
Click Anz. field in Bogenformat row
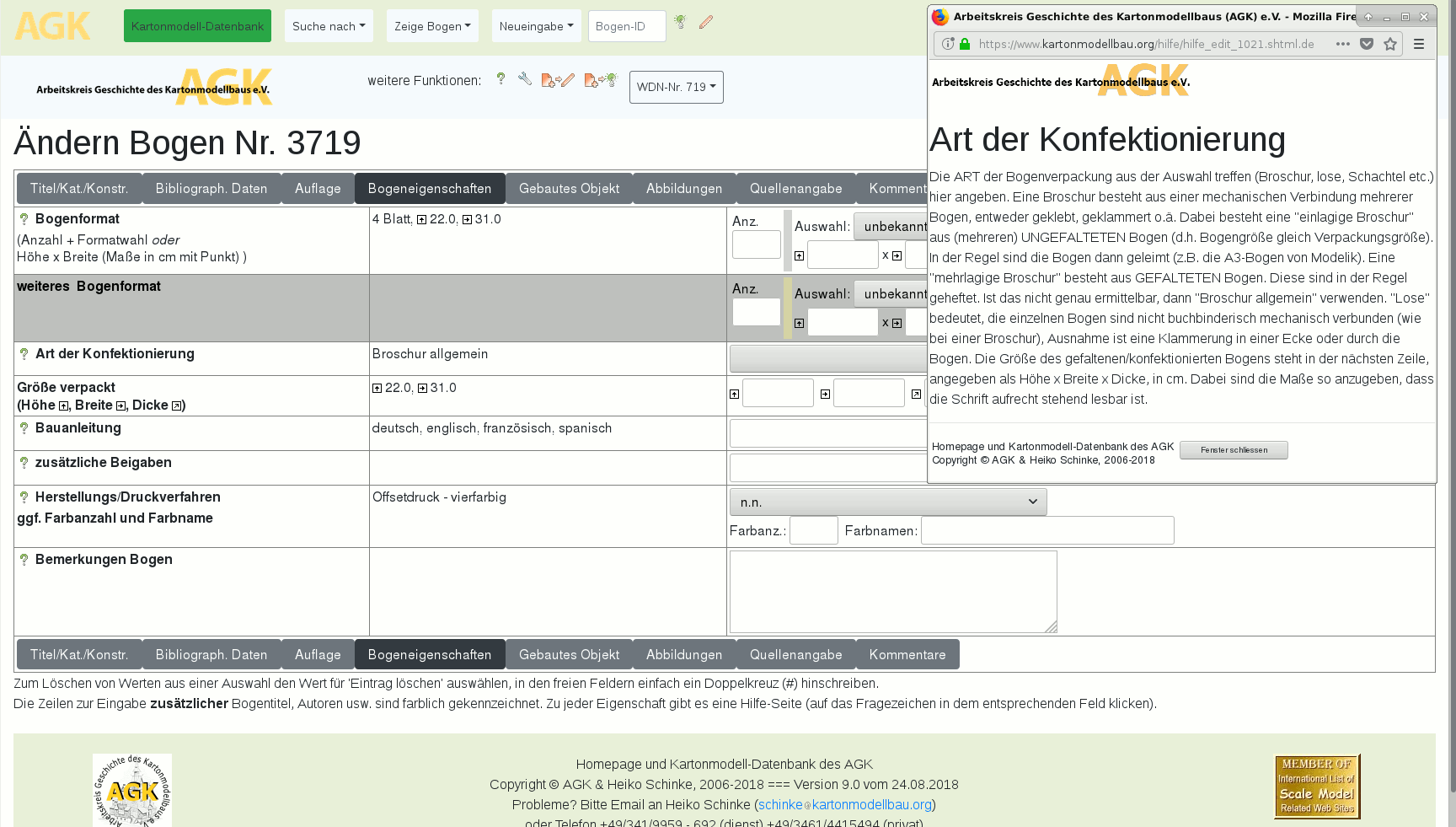tap(757, 244)
